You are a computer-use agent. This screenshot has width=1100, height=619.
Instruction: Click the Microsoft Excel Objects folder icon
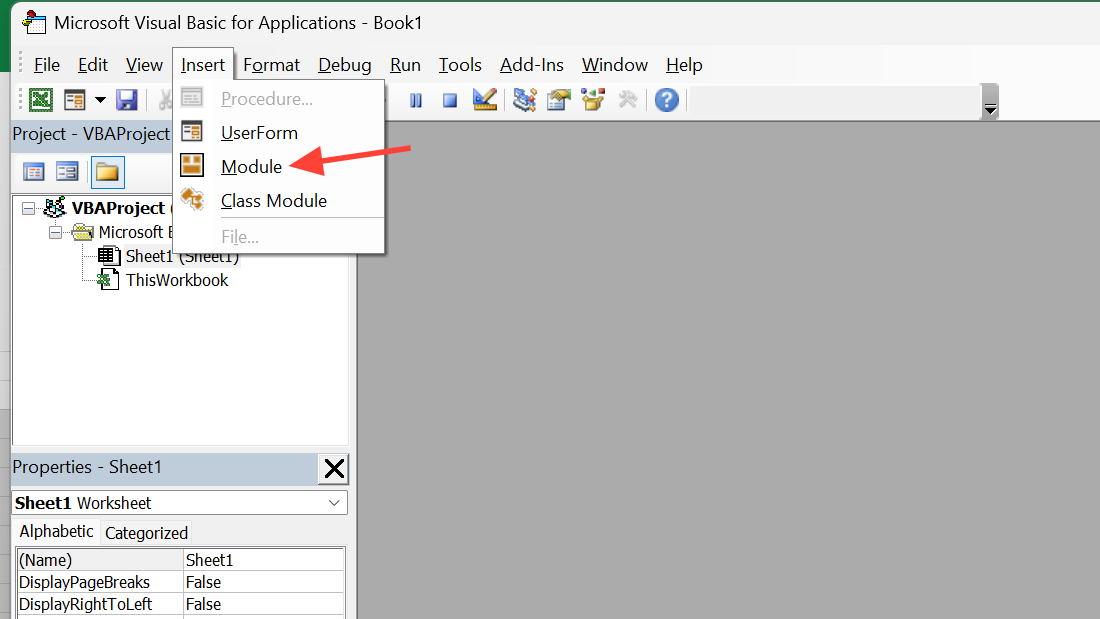click(82, 232)
